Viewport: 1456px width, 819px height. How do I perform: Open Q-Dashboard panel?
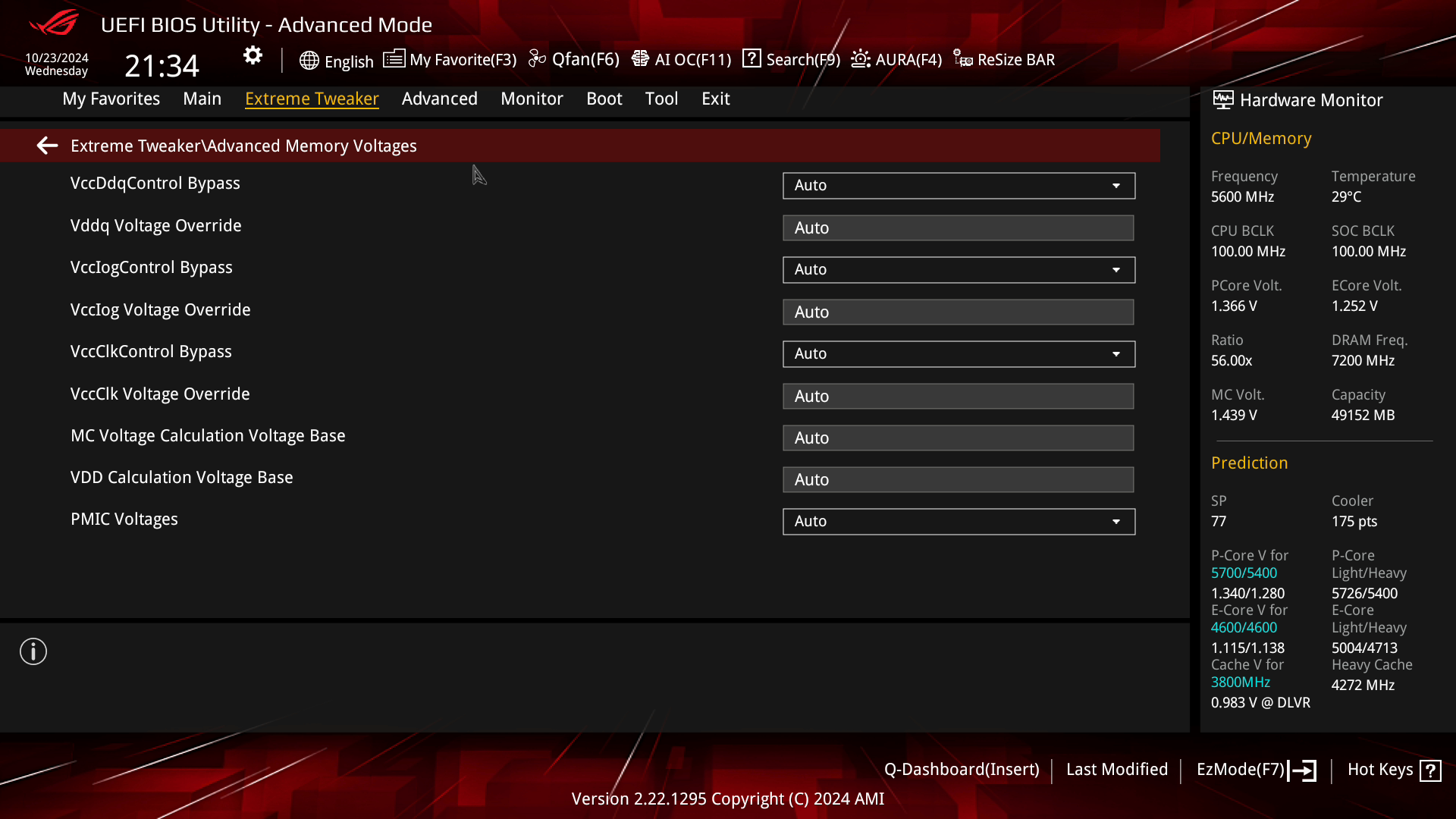(961, 769)
